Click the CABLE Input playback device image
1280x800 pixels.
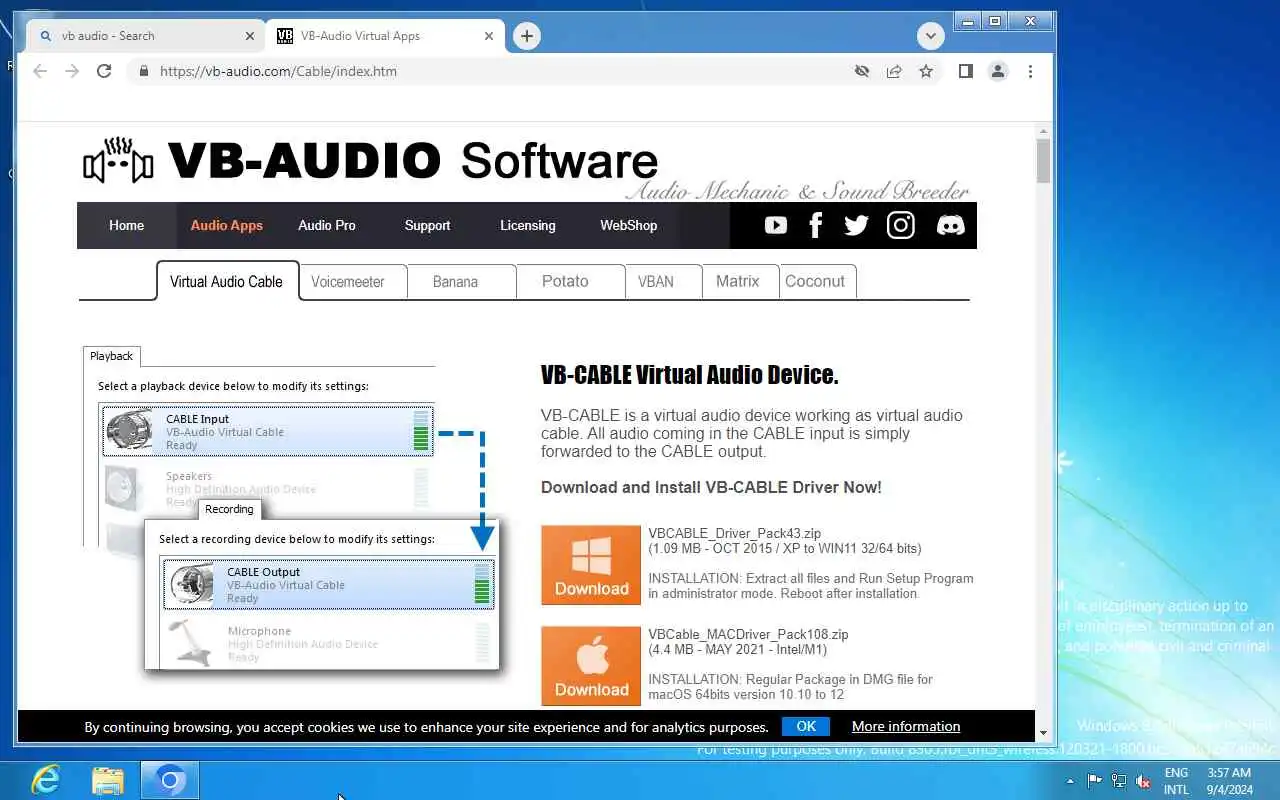click(x=130, y=431)
